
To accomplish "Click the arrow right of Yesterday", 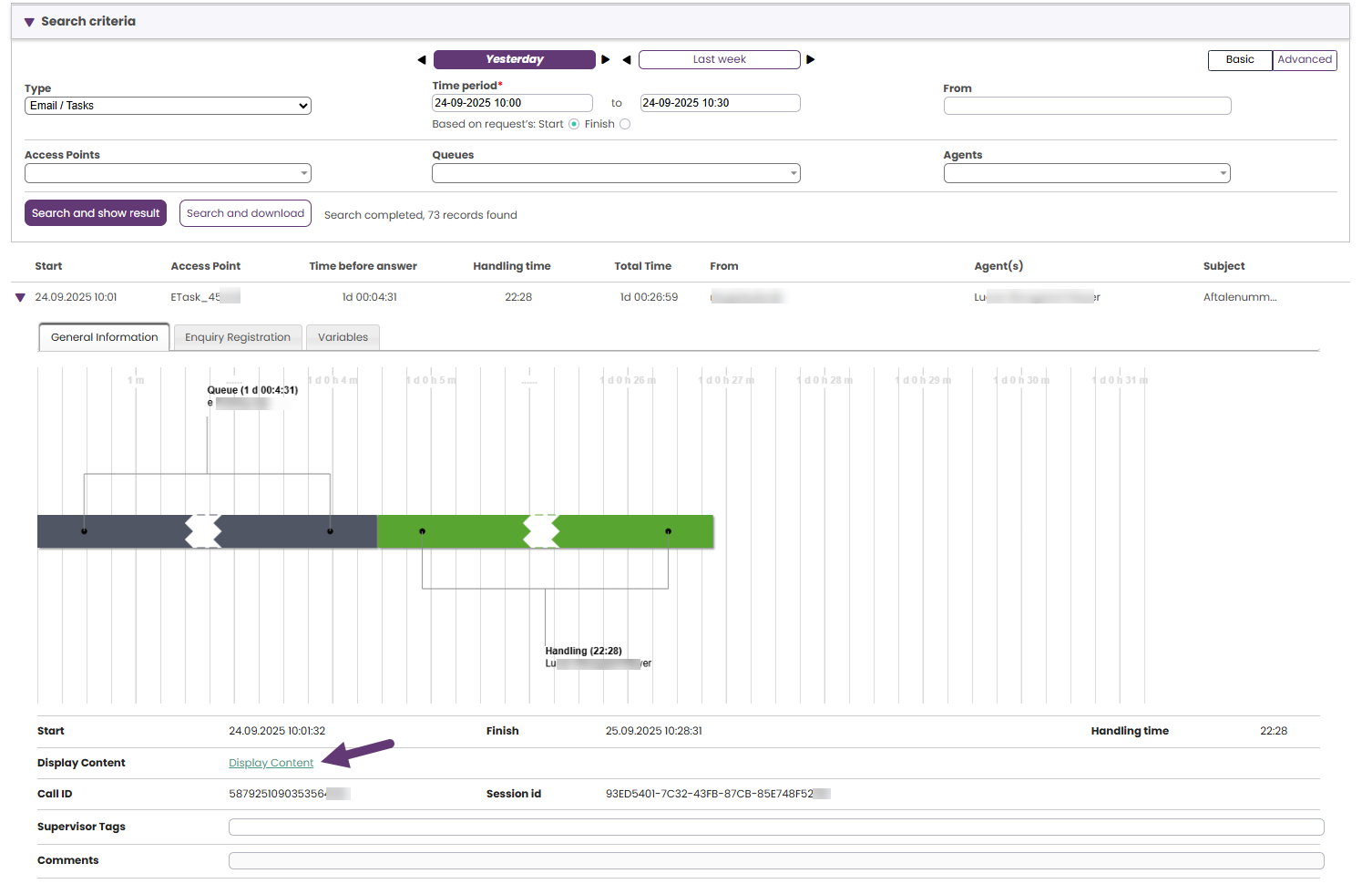I will pyautogui.click(x=606, y=60).
